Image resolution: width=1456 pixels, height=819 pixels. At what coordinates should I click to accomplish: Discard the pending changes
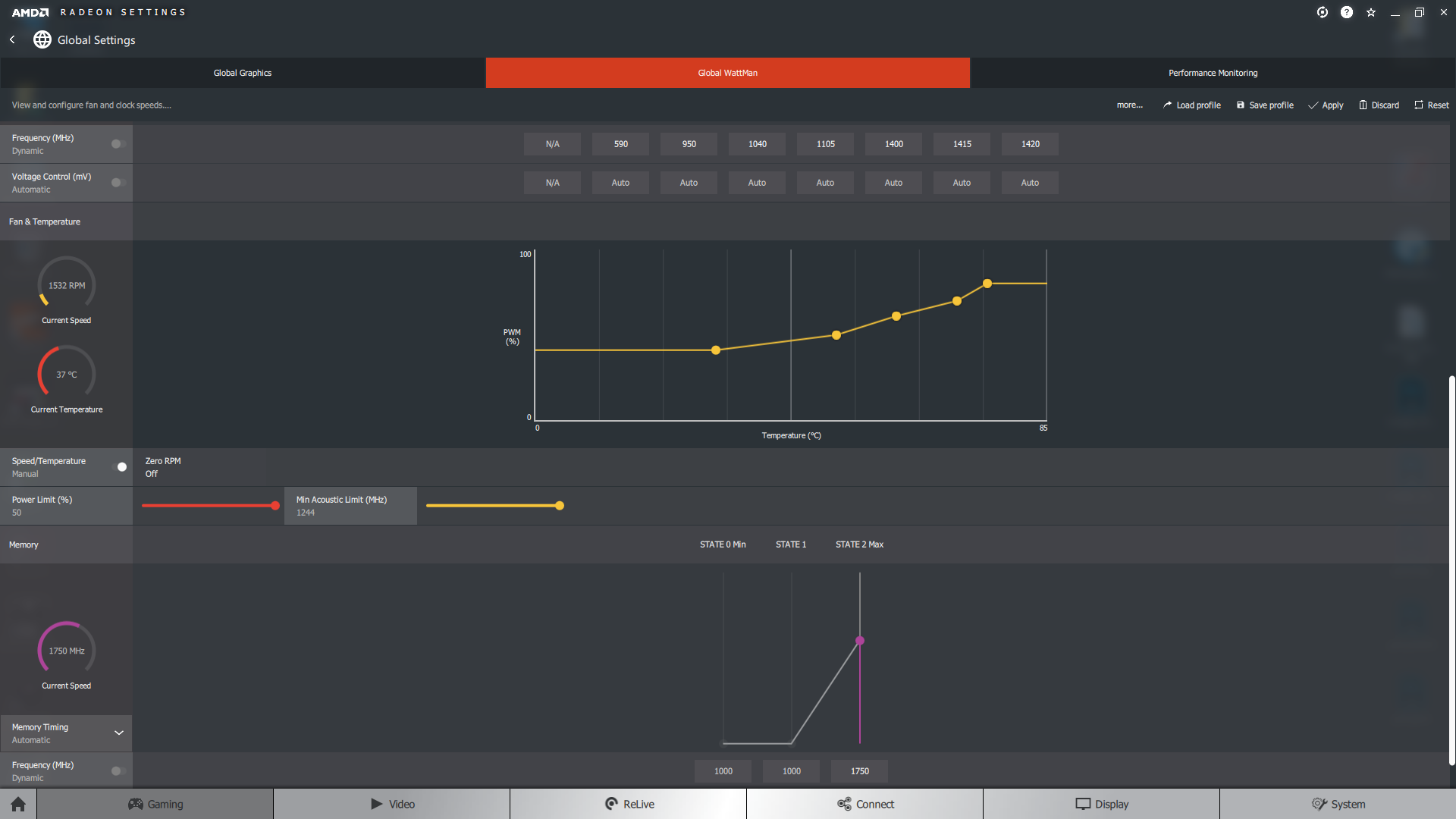pyautogui.click(x=1379, y=105)
